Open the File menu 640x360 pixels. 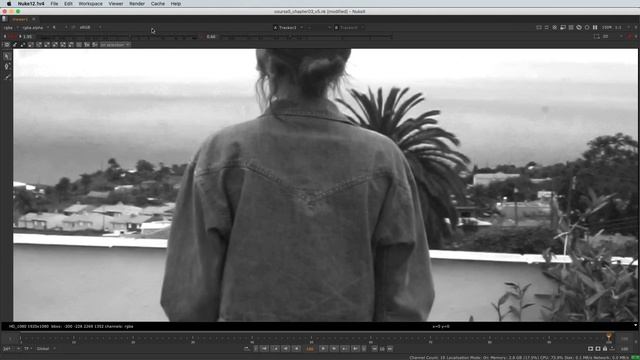click(x=54, y=4)
